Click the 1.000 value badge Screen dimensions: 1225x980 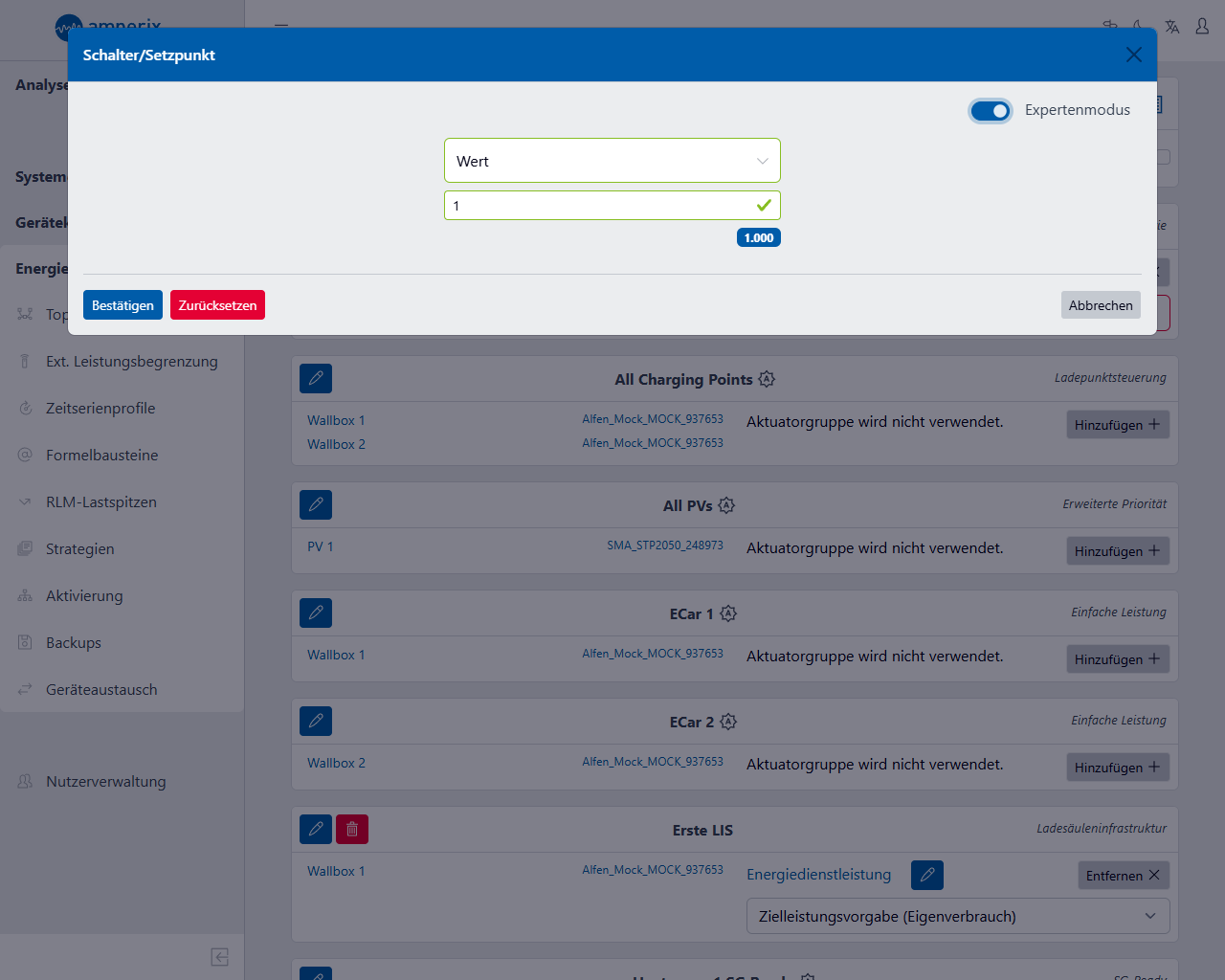(758, 238)
